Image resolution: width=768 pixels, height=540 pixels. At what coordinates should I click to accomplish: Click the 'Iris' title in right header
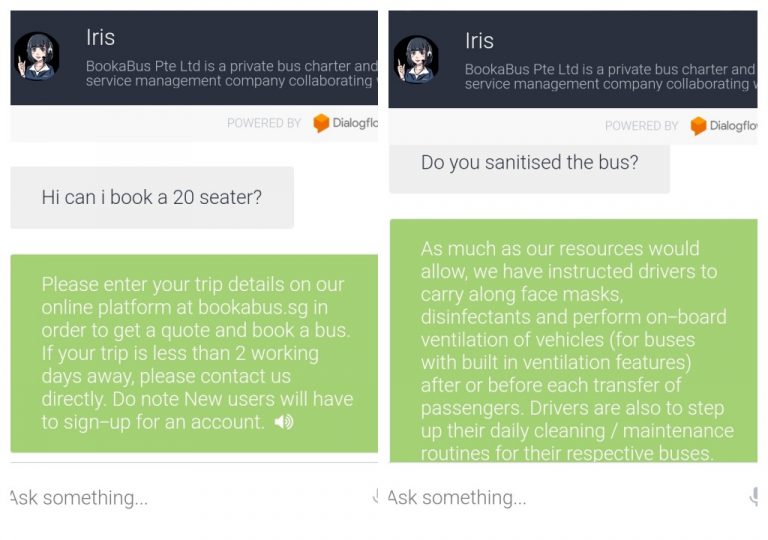coord(479,41)
